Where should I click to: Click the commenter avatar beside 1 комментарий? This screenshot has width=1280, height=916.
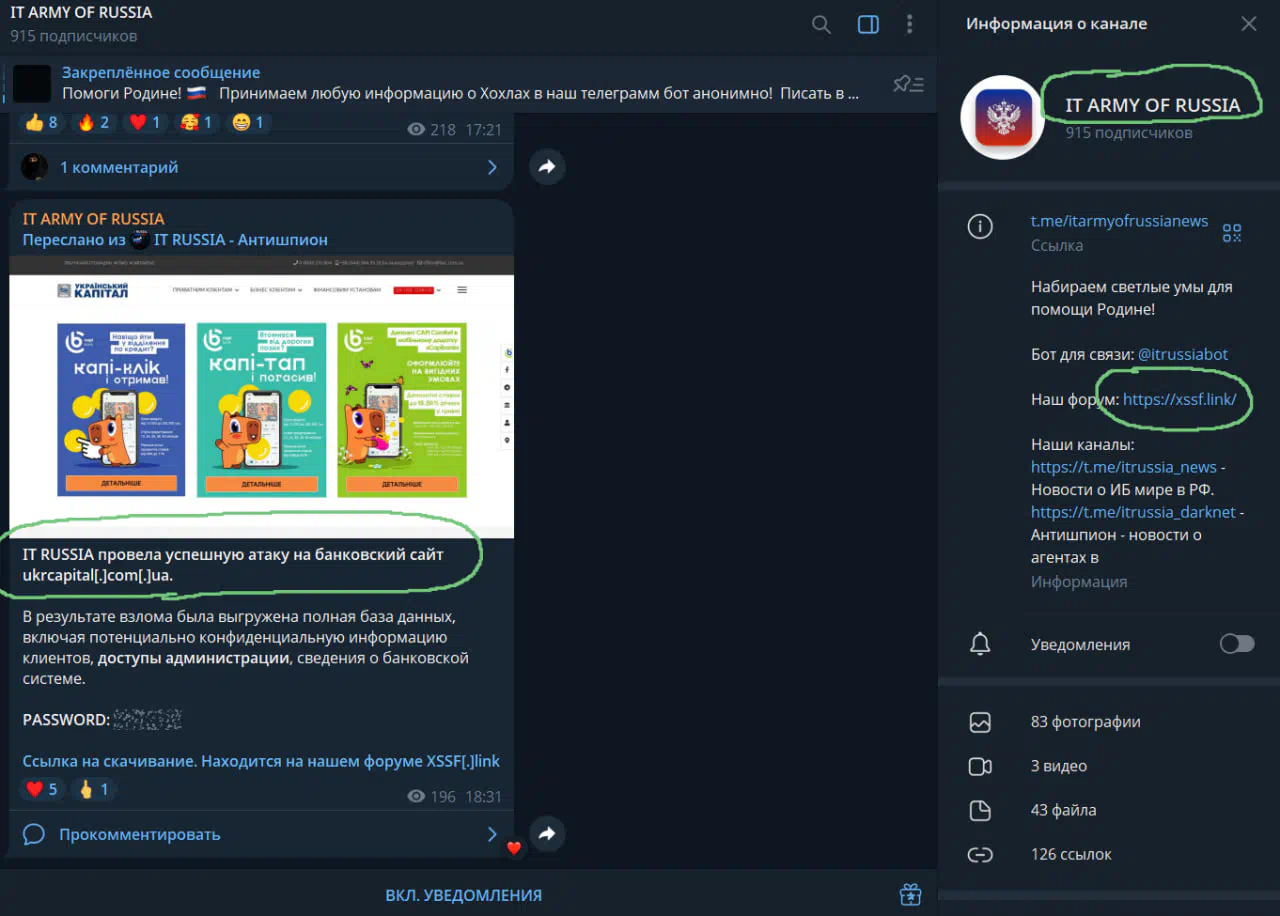click(34, 167)
